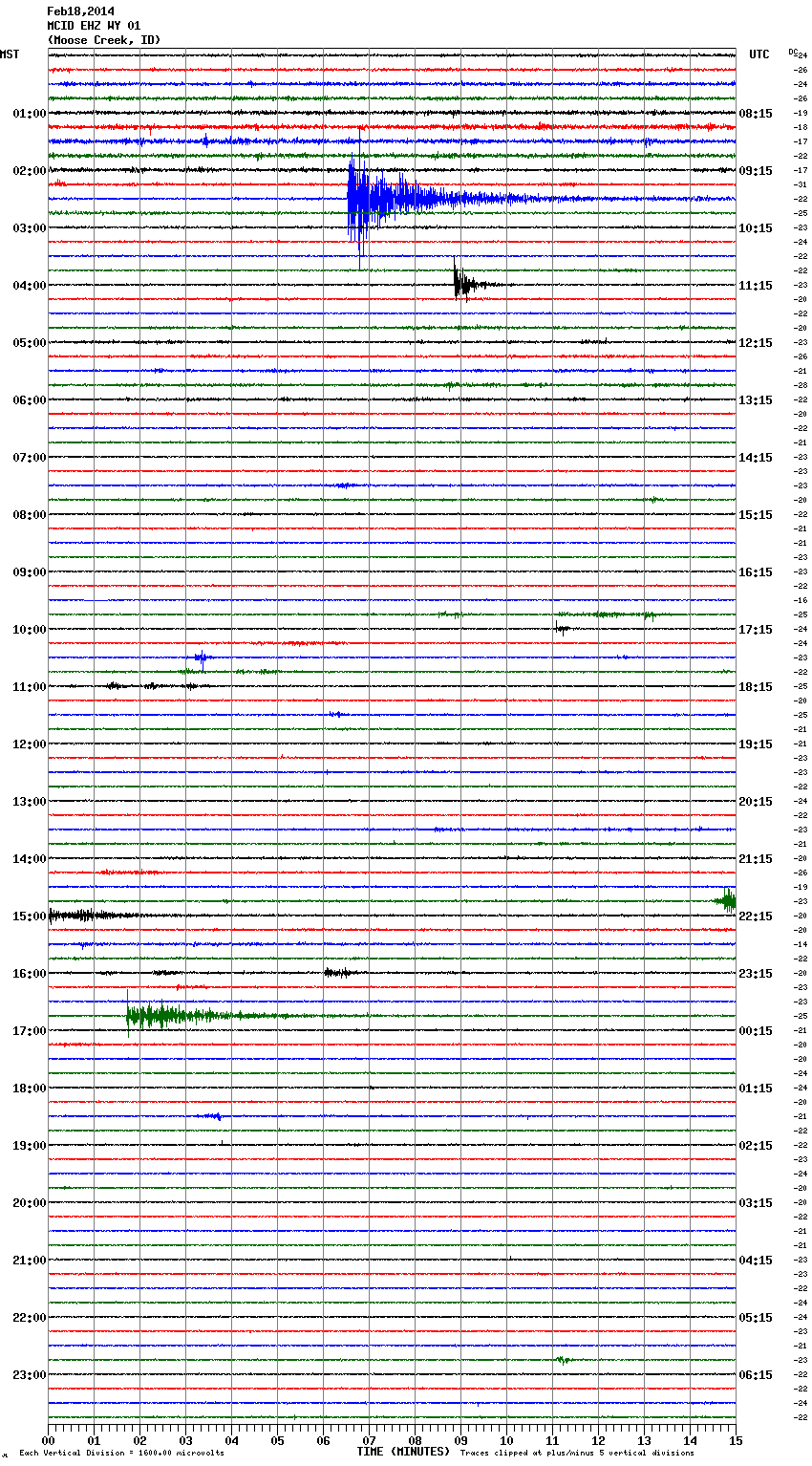Image resolution: width=812 pixels, height=1466 pixels.
Task: Click the TIME (MINUTES) axis title
Action: click(403, 1452)
